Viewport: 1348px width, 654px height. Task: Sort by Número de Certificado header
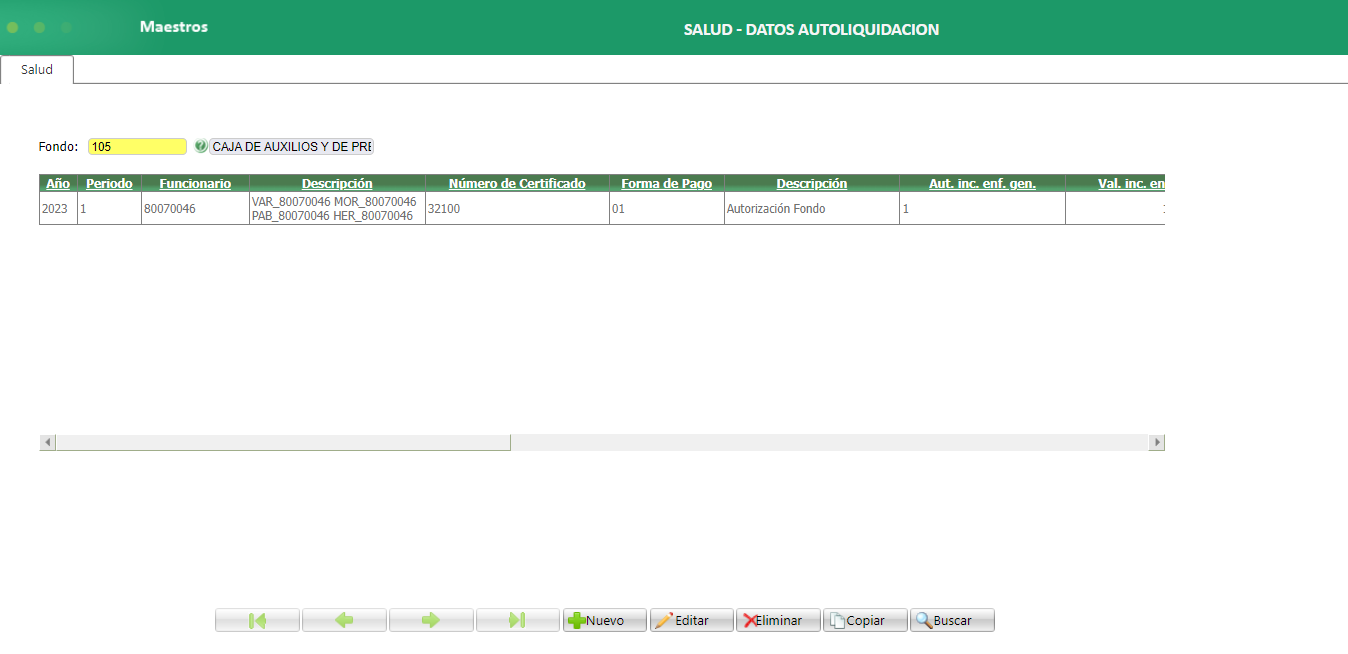click(x=517, y=184)
